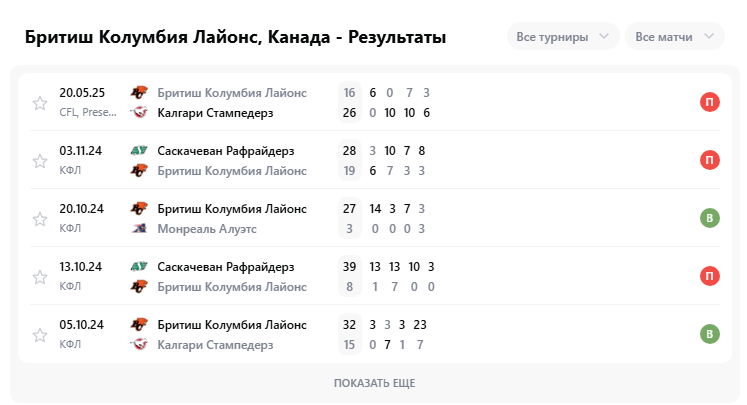
Task: Click BC Lions logo in 20.10.24 match
Action: (139, 209)
